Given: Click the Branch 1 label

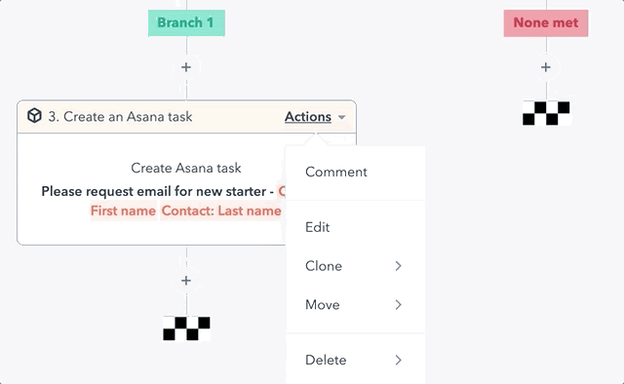Looking at the screenshot, I should (186, 23).
